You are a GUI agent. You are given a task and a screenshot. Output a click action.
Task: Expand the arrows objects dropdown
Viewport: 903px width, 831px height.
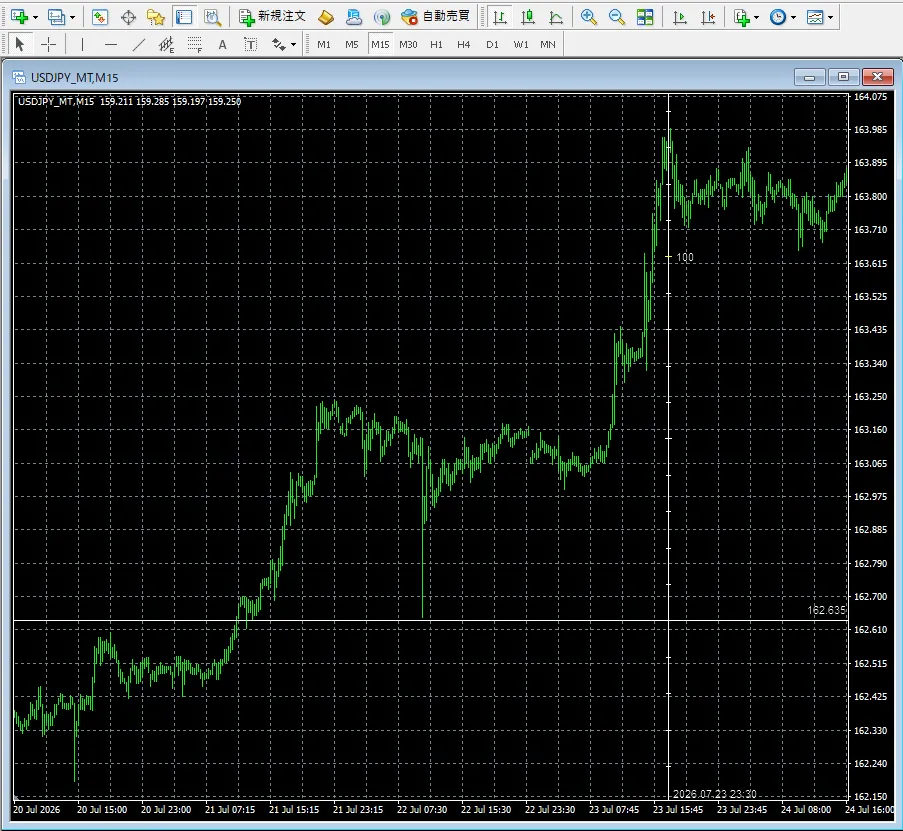294,44
